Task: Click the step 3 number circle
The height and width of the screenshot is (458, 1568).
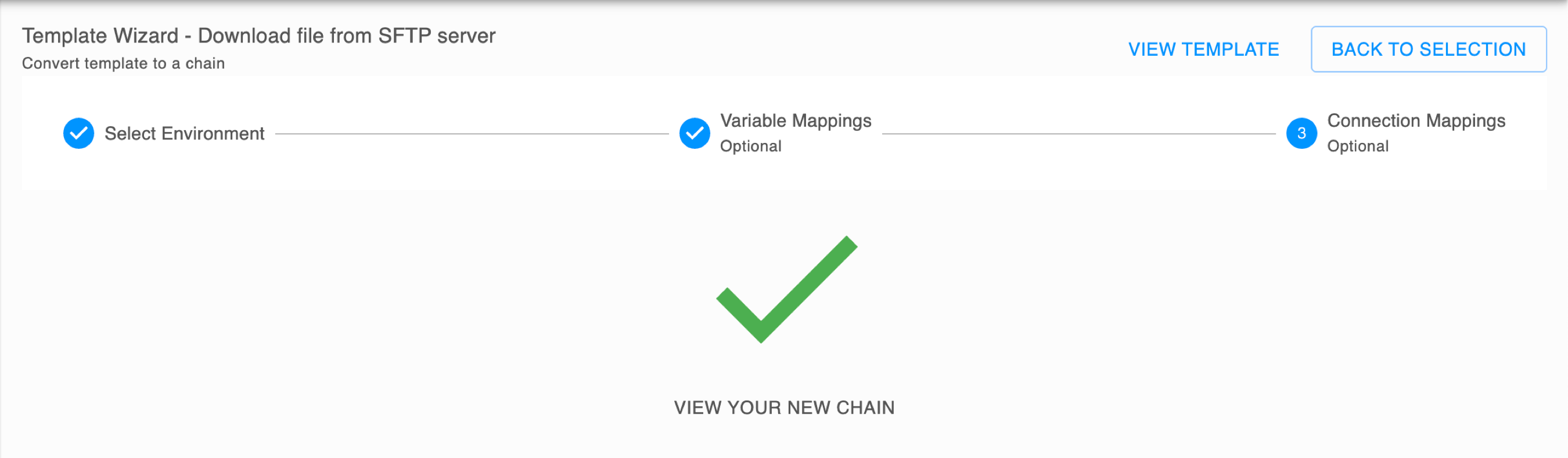Action: [x=1301, y=133]
